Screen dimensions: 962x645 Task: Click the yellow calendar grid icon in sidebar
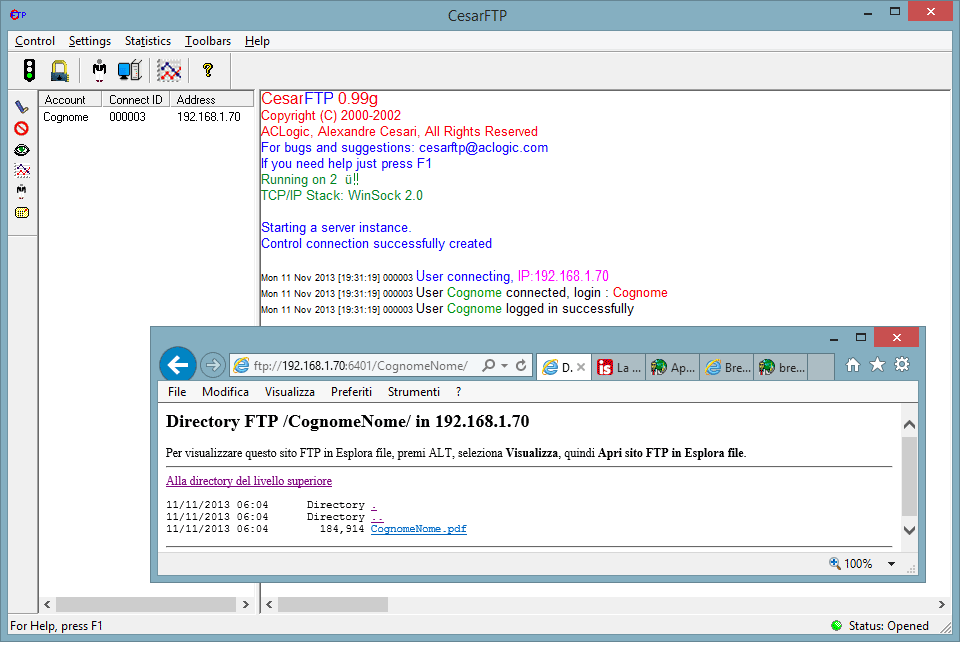[21, 213]
